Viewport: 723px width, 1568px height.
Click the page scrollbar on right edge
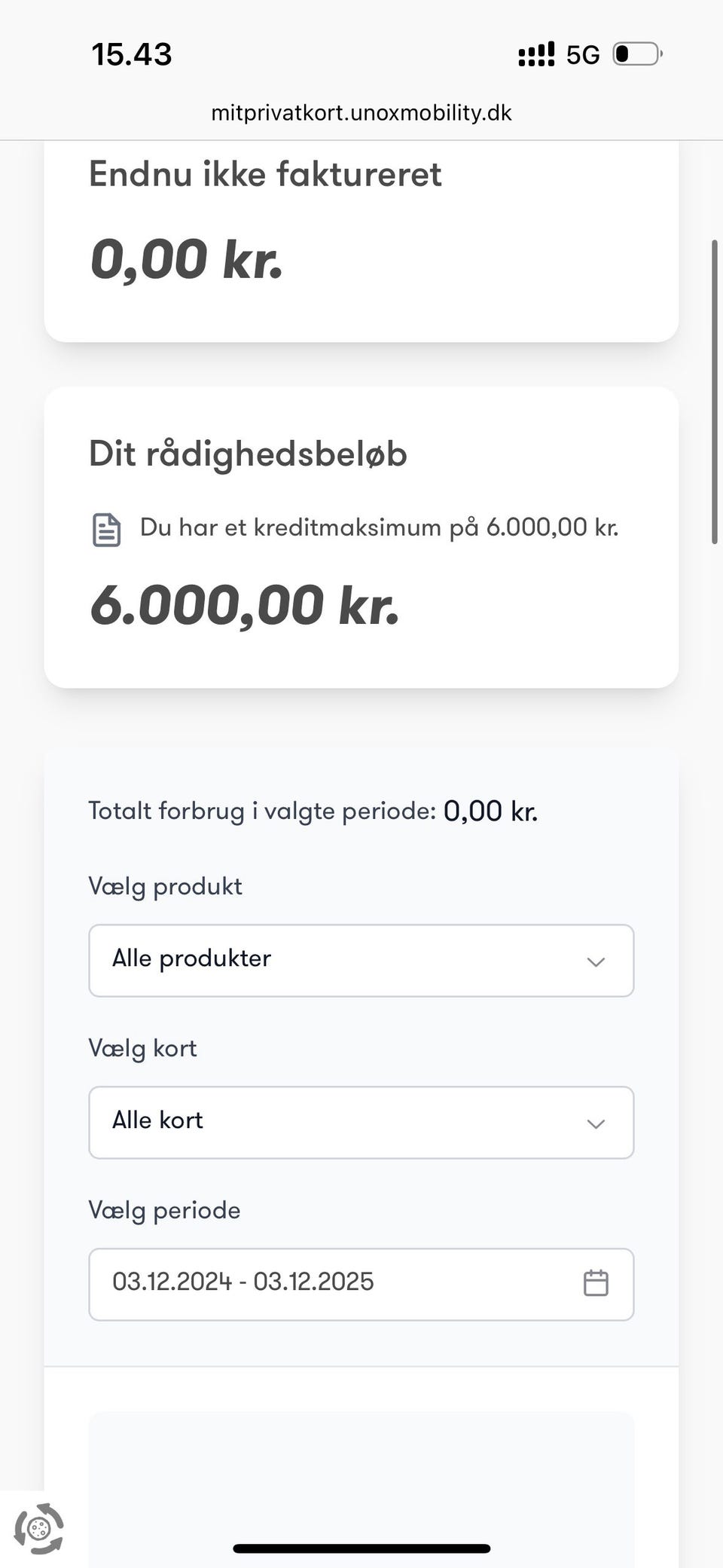pos(714,392)
